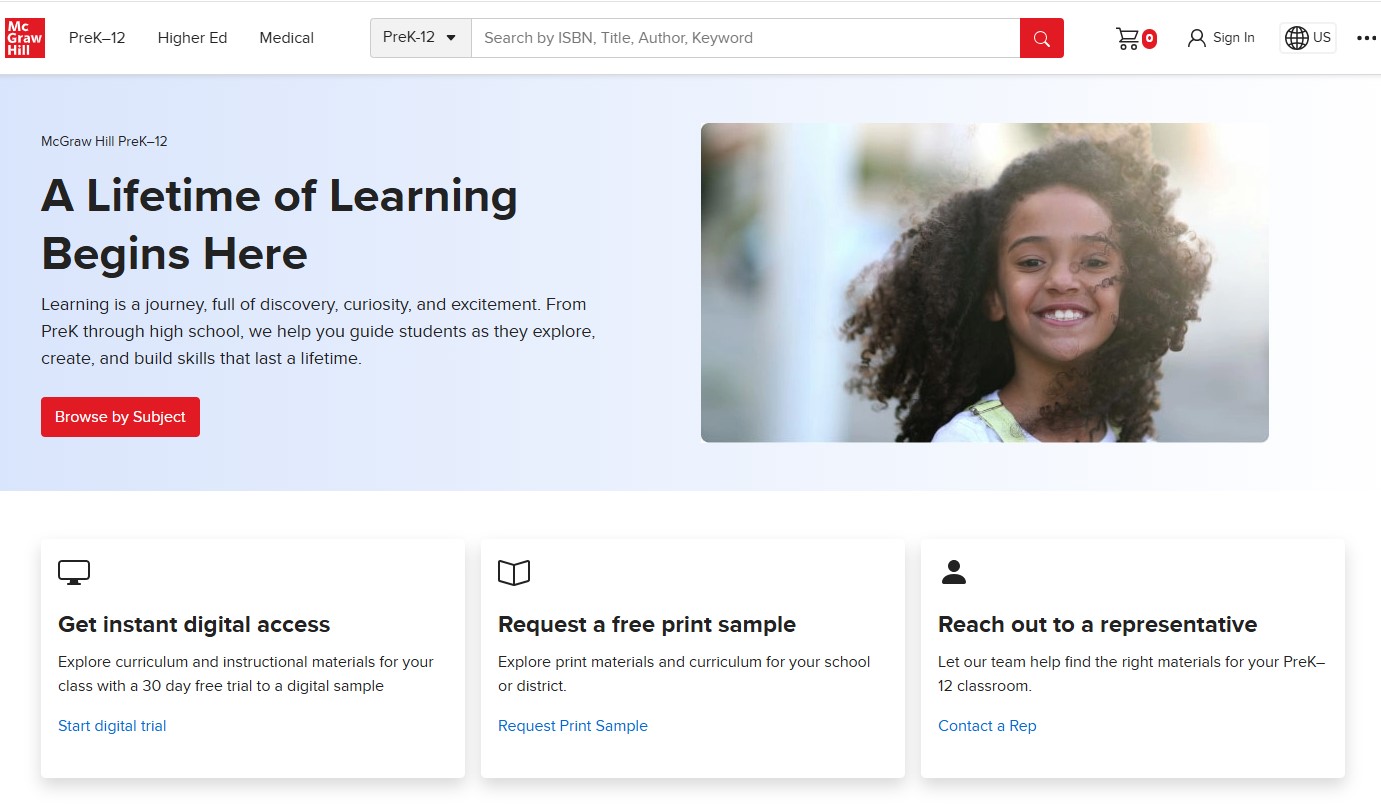1381x811 pixels.
Task: Click the representative person silhouette icon
Action: 954,572
